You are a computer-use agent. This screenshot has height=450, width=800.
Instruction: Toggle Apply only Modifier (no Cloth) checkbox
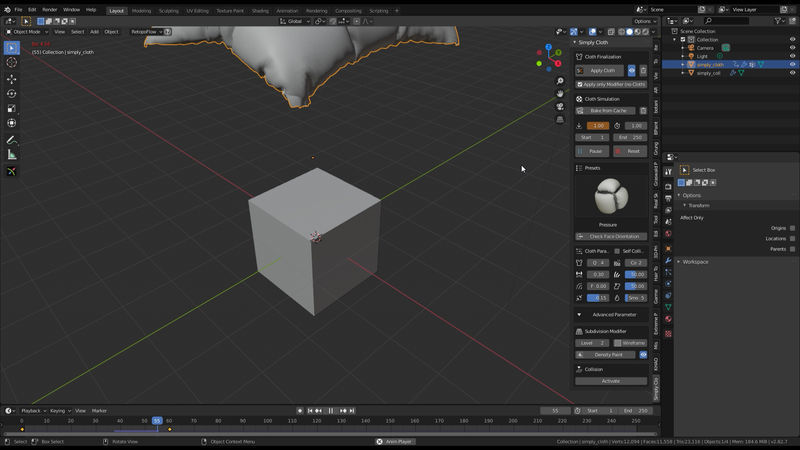tap(580, 84)
